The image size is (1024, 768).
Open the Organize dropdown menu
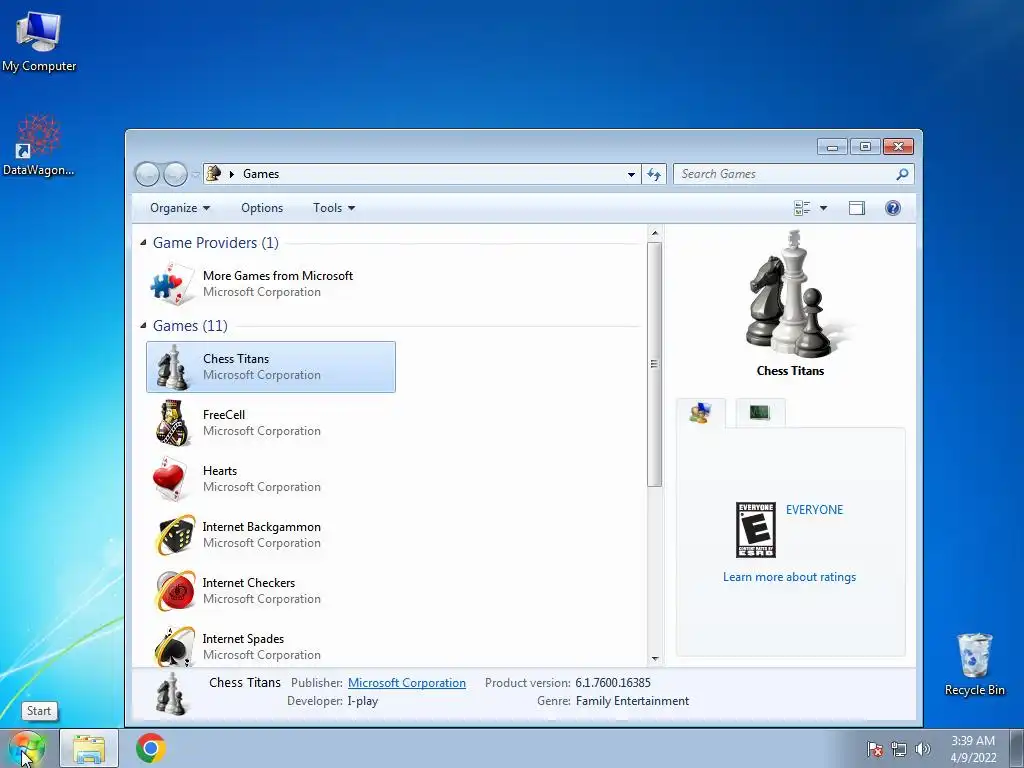180,208
